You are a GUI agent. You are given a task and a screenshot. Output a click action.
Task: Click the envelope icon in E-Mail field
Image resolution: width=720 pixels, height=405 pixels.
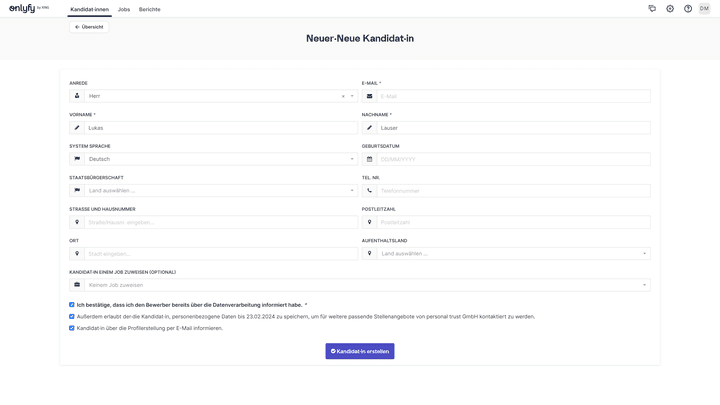[369, 96]
